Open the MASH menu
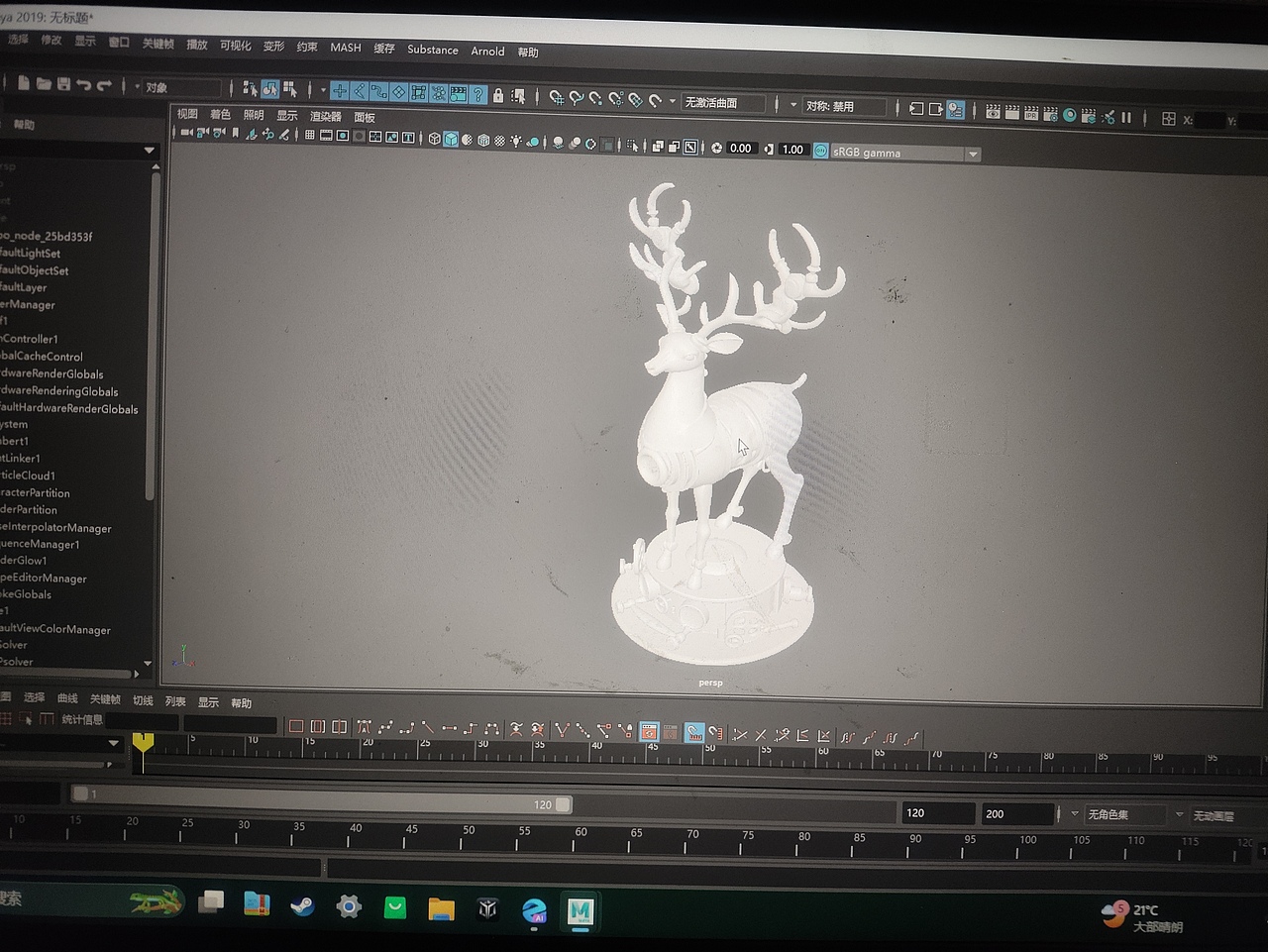 click(x=346, y=48)
